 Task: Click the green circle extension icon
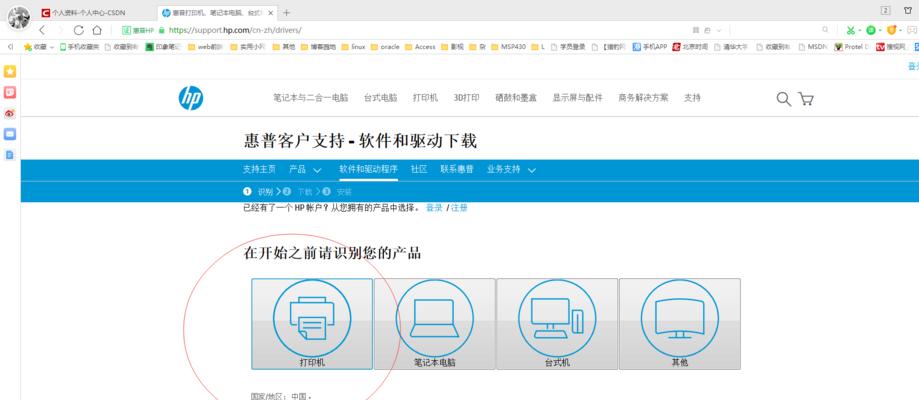tap(871, 30)
